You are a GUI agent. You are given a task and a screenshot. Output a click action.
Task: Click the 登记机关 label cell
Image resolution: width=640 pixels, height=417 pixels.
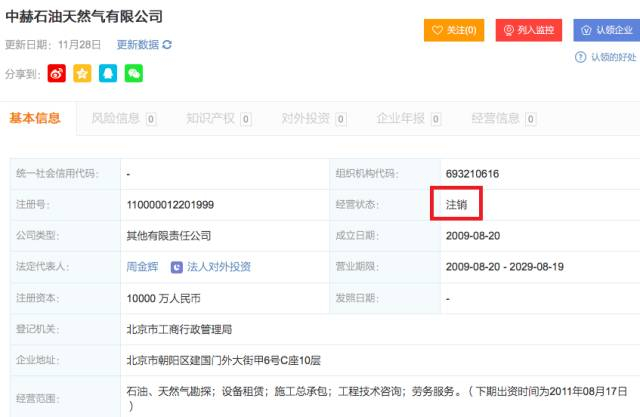click(65, 329)
